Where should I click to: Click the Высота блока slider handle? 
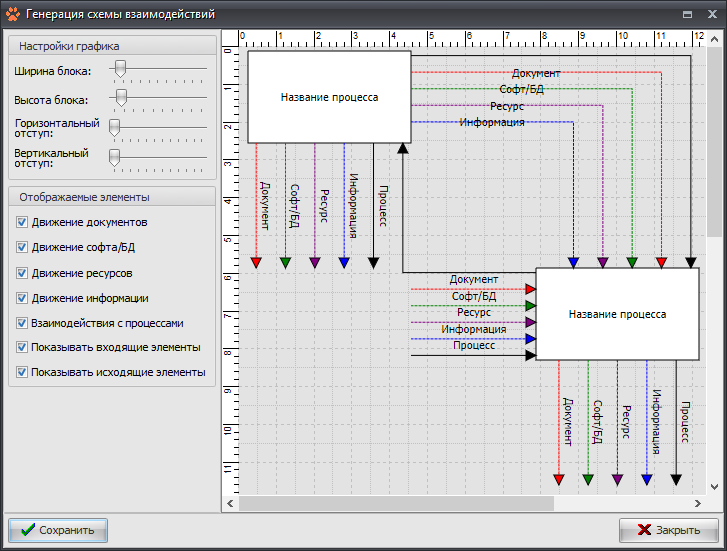(120, 98)
